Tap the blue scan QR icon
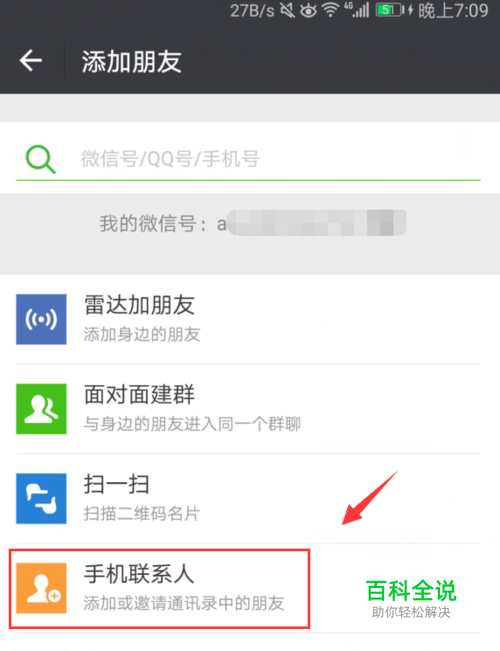Image resolution: width=500 pixels, height=651 pixels. (x=41, y=499)
